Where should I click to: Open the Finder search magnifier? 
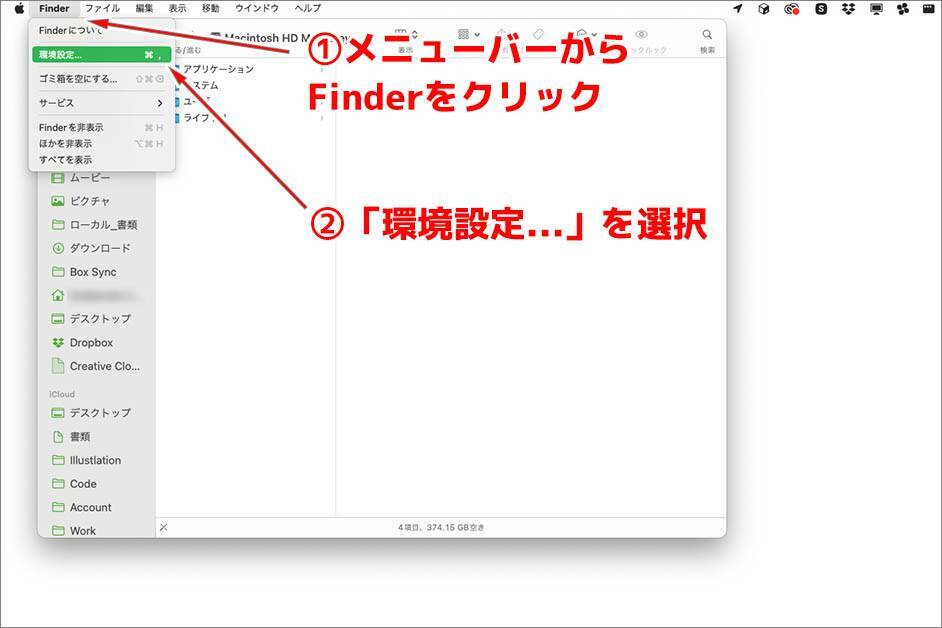pyautogui.click(x=707, y=35)
